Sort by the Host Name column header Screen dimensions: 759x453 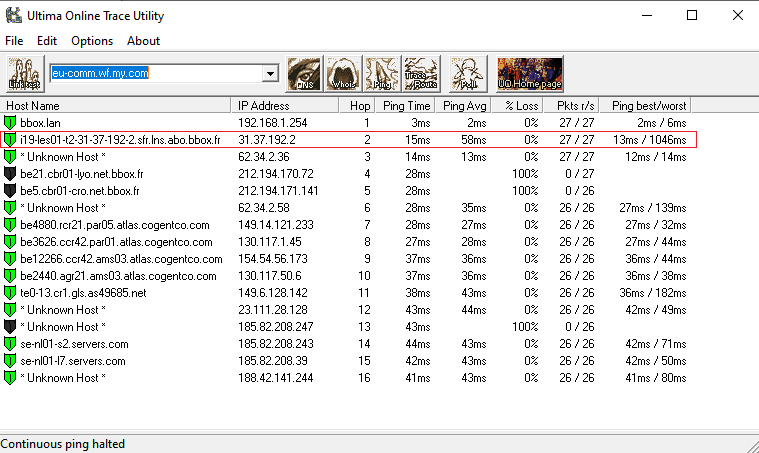point(115,106)
